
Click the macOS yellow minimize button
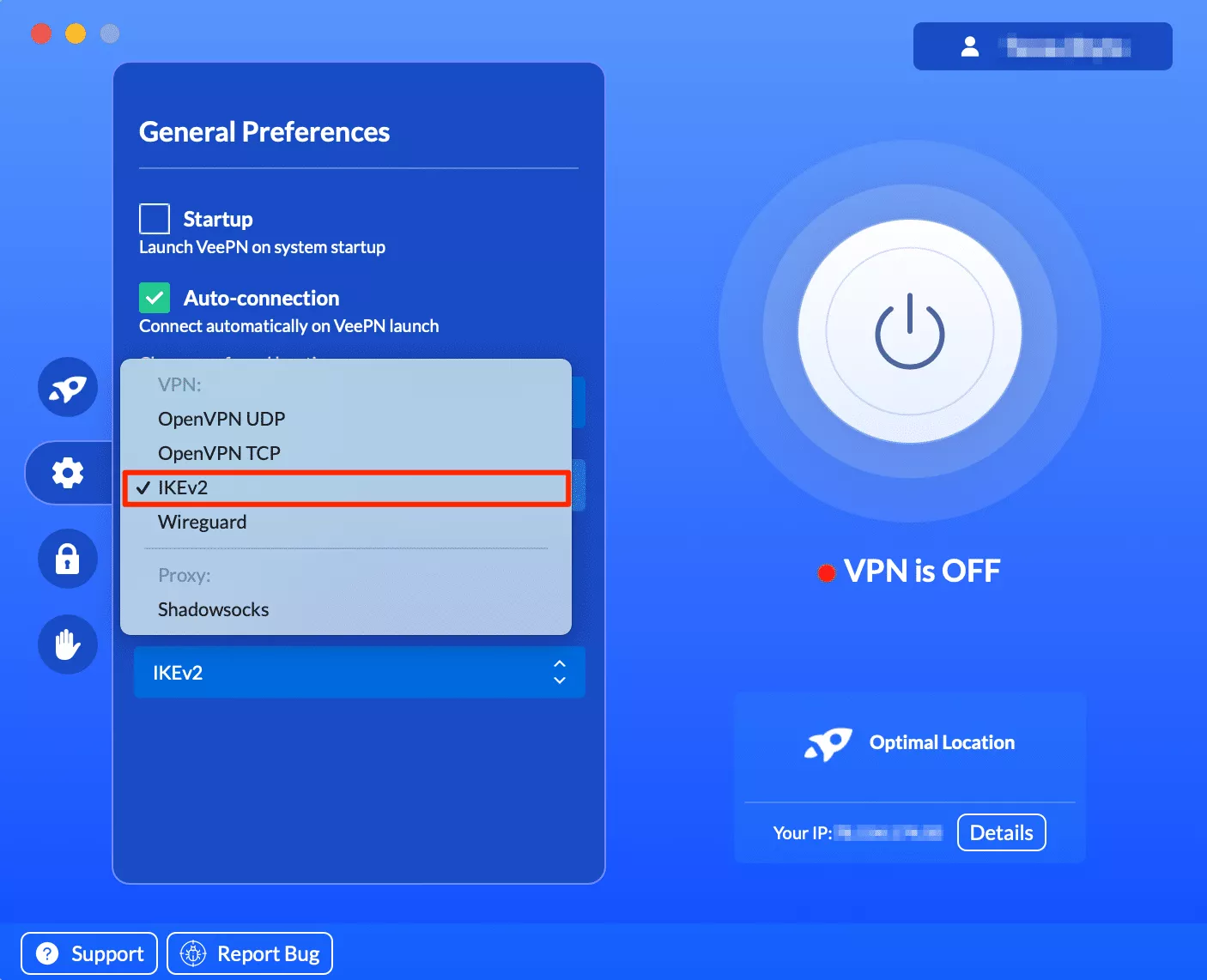click(x=76, y=33)
